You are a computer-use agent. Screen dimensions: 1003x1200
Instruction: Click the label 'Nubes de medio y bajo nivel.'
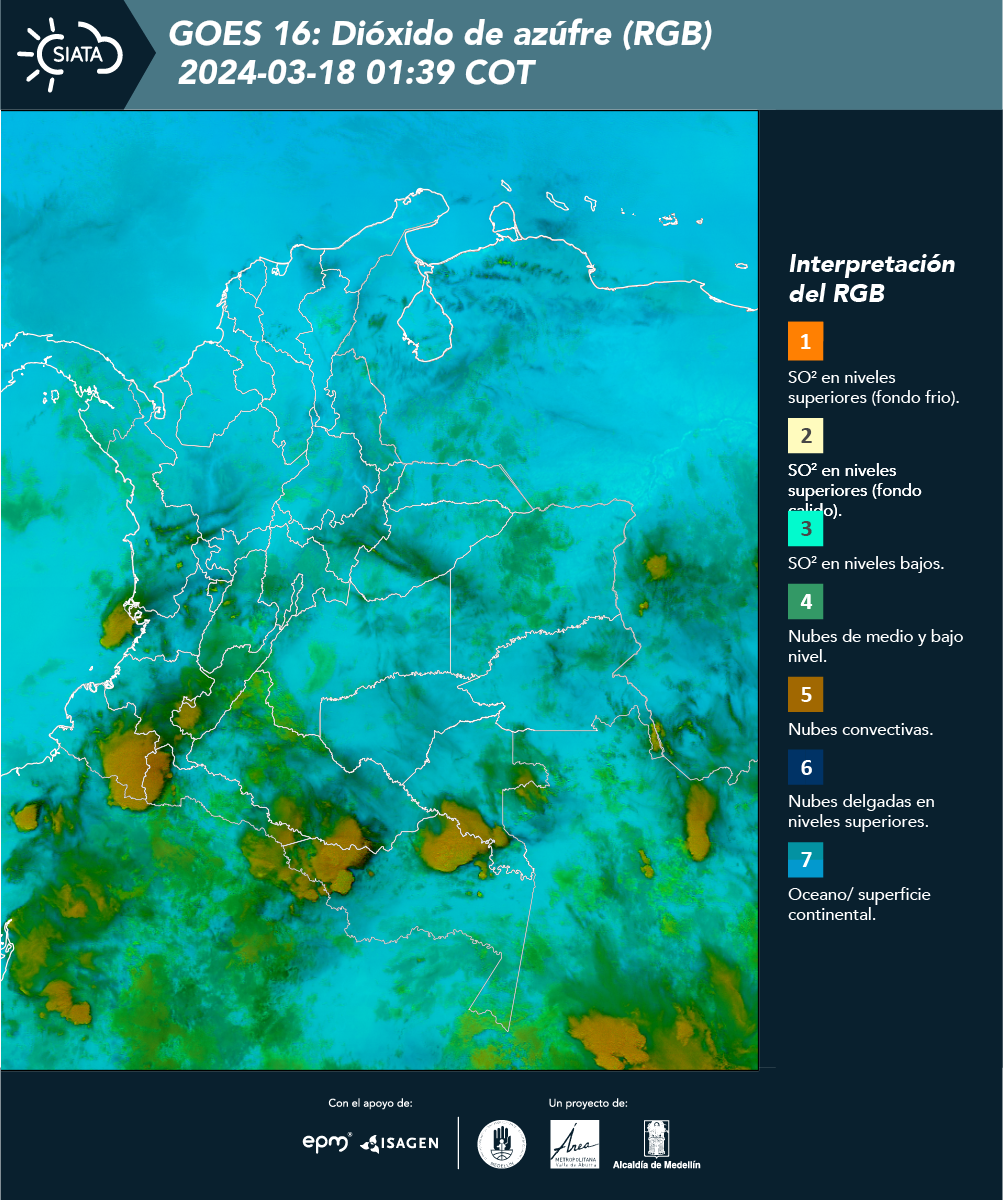pos(876,646)
